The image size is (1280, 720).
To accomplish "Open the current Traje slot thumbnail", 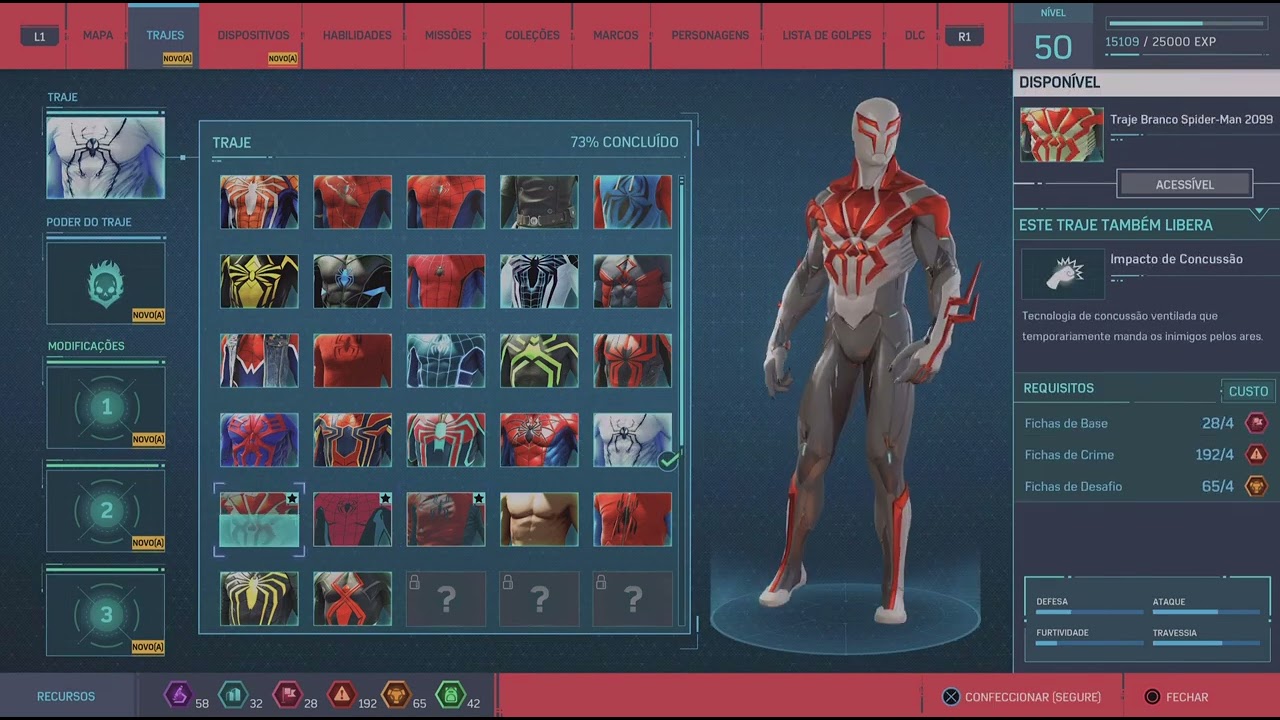I will pyautogui.click(x=105, y=157).
